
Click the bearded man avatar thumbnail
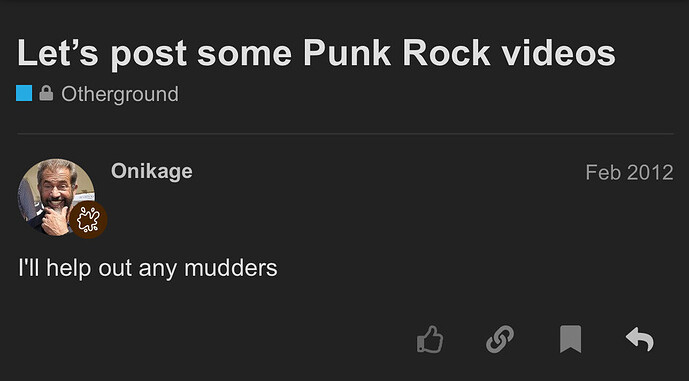[56, 197]
